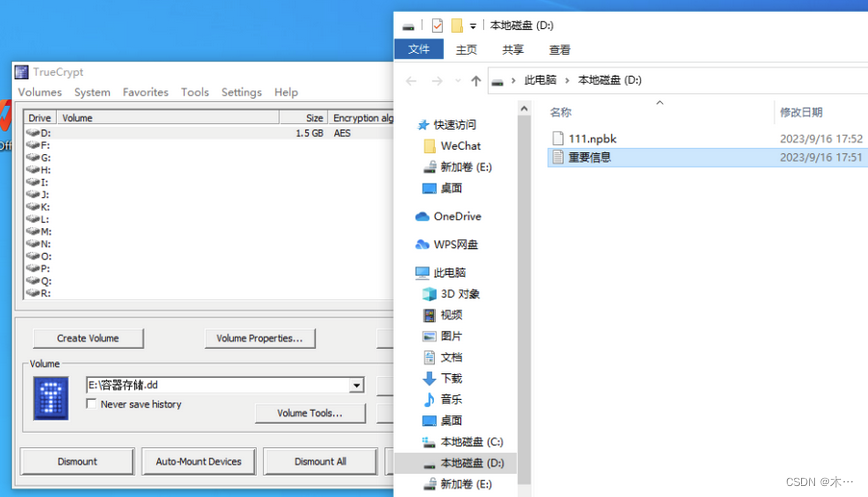Viewport: 868px width, 497px height.
Task: Switch to the 查看 ribbon tab
Action: point(559,50)
